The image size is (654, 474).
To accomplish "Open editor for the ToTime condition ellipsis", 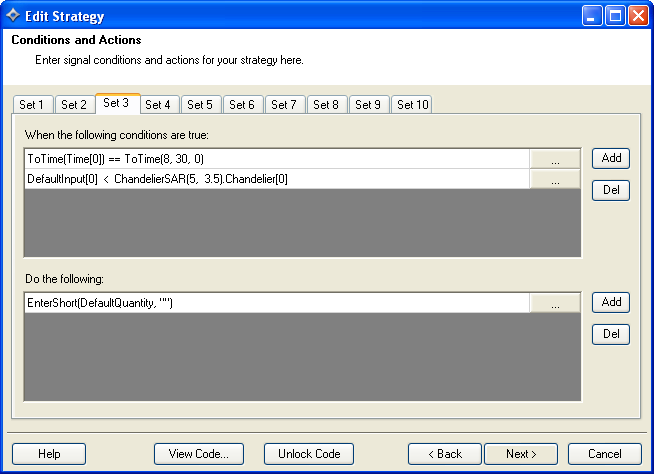I will (555, 159).
